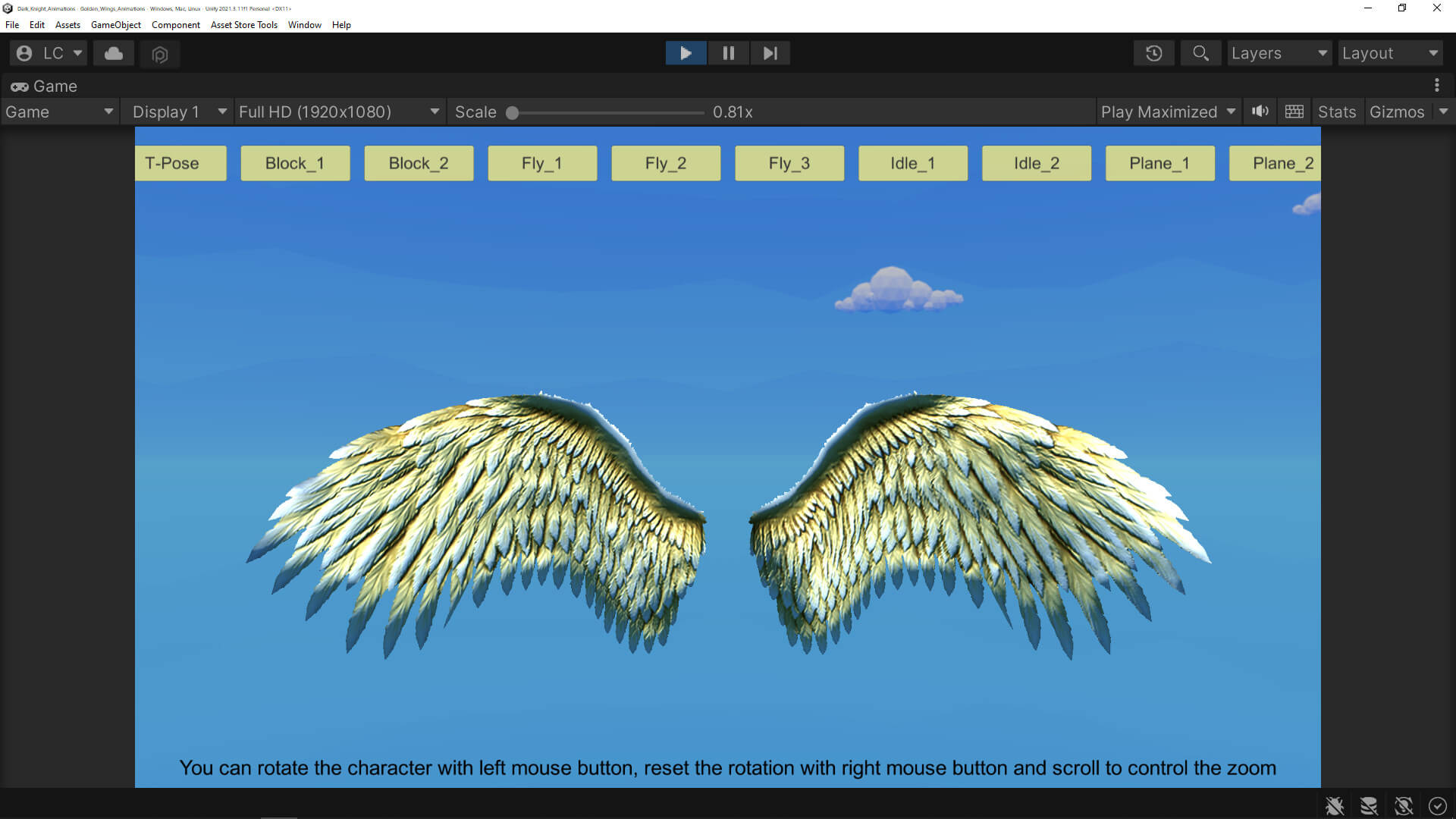Image resolution: width=1456 pixels, height=819 pixels.
Task: Restore down the Unity window
Action: click(1402, 8)
